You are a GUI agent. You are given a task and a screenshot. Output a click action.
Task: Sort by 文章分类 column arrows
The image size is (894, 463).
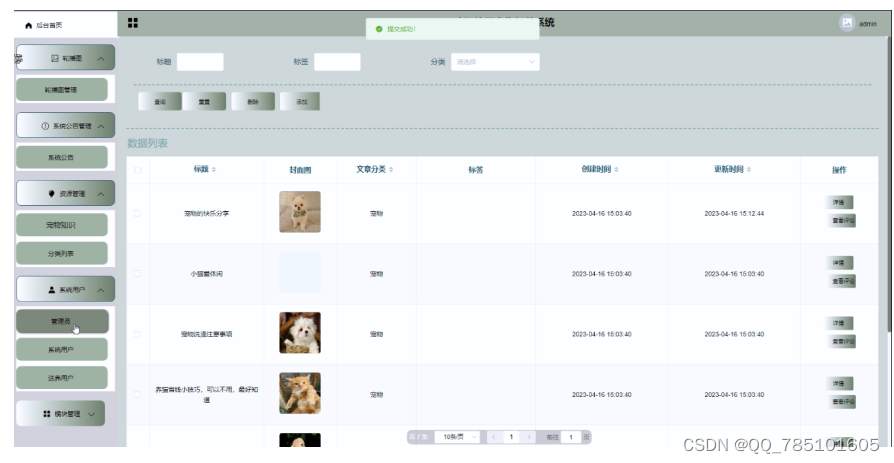[x=391, y=169]
